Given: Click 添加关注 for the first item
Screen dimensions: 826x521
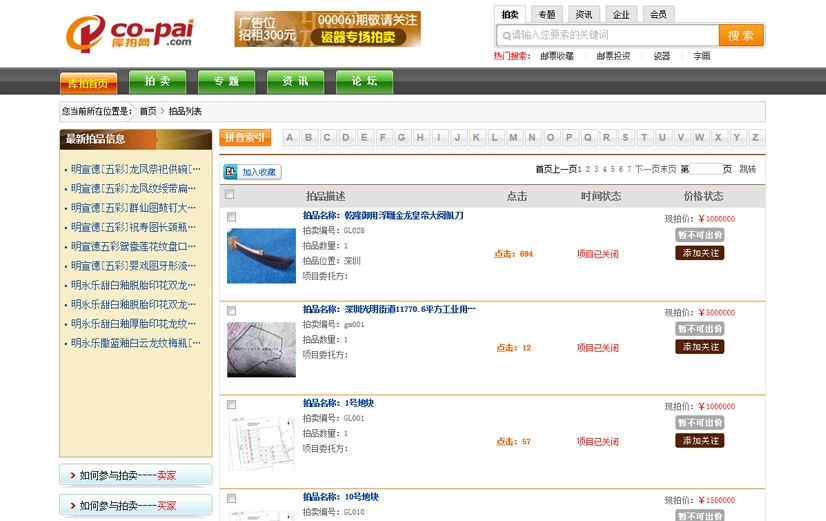Looking at the screenshot, I should click(x=699, y=253).
